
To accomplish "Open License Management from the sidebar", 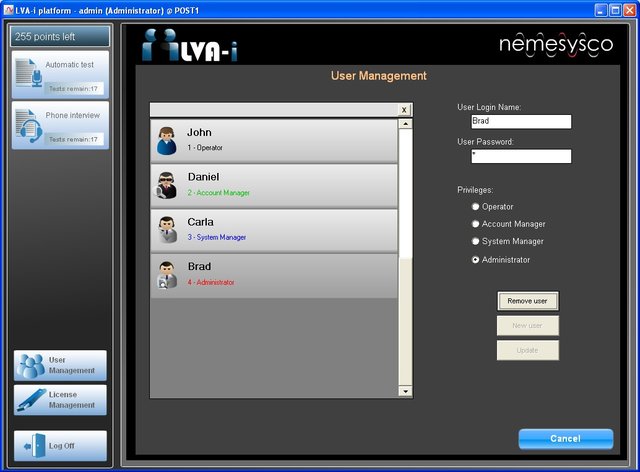I will pyautogui.click(x=60, y=400).
